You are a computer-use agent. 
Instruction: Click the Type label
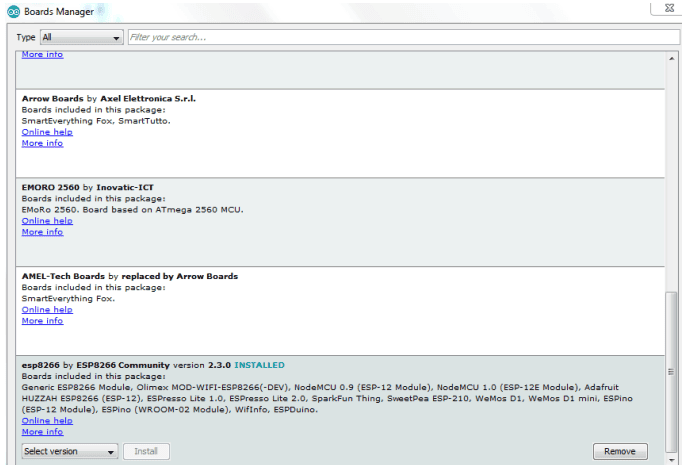click(x=26, y=37)
